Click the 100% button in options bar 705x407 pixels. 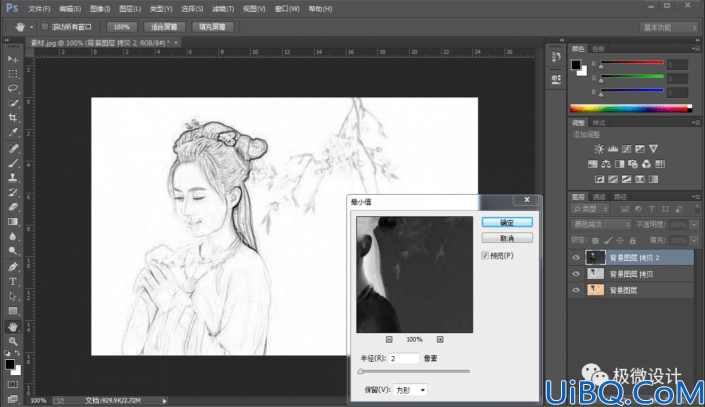point(121,27)
